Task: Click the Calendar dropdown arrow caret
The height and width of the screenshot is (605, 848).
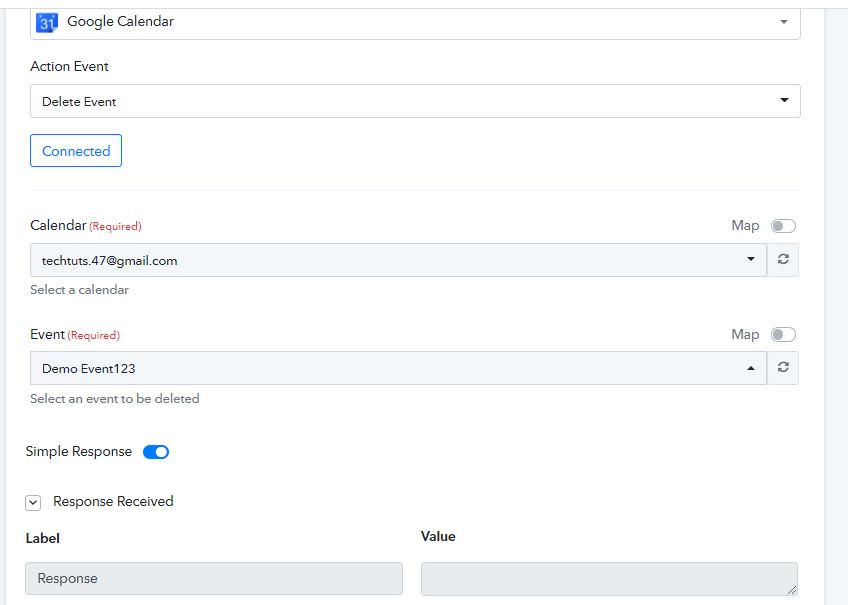Action: point(751,259)
